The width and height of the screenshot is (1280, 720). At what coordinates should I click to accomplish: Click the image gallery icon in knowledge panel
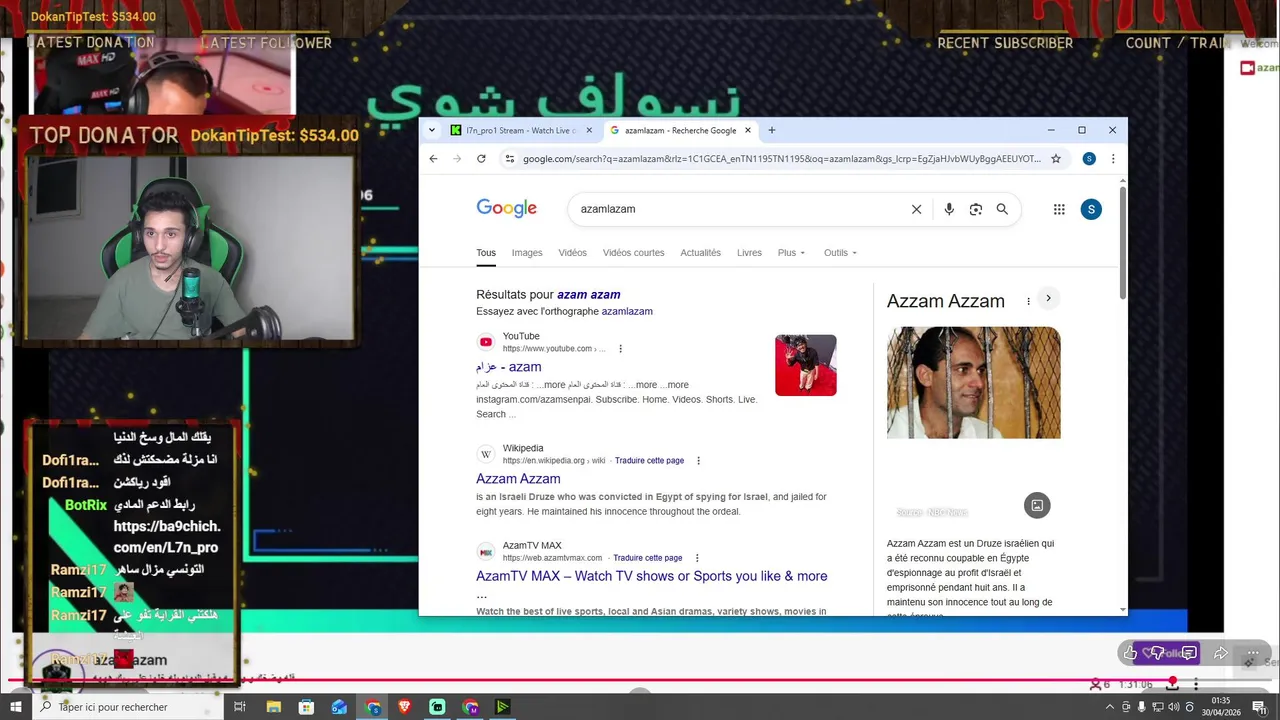point(1037,506)
